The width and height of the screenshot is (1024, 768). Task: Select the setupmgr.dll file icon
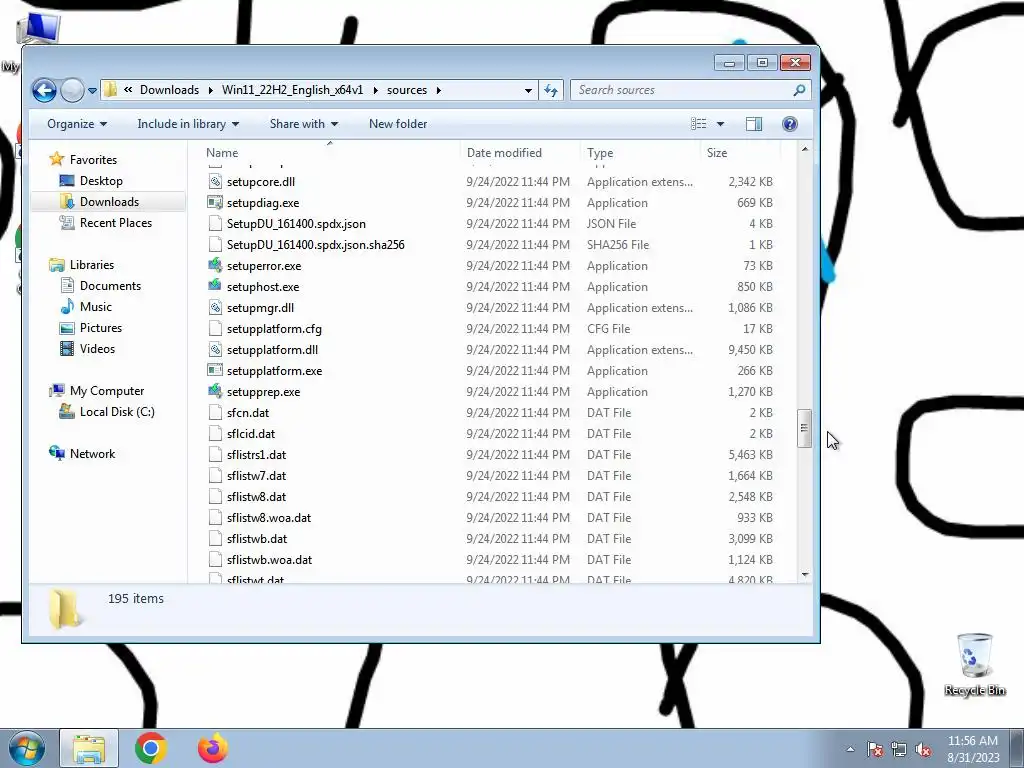click(215, 308)
